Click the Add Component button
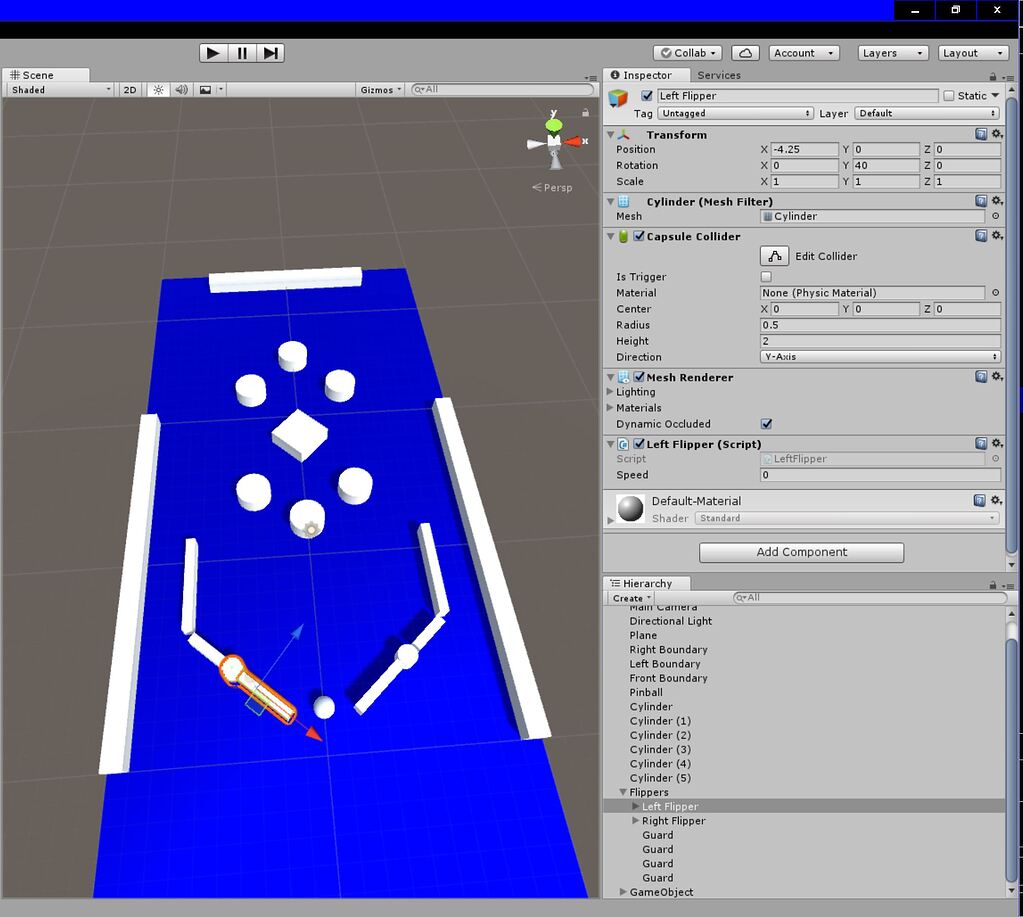Screen dimensions: 1023x917 (x=800, y=552)
